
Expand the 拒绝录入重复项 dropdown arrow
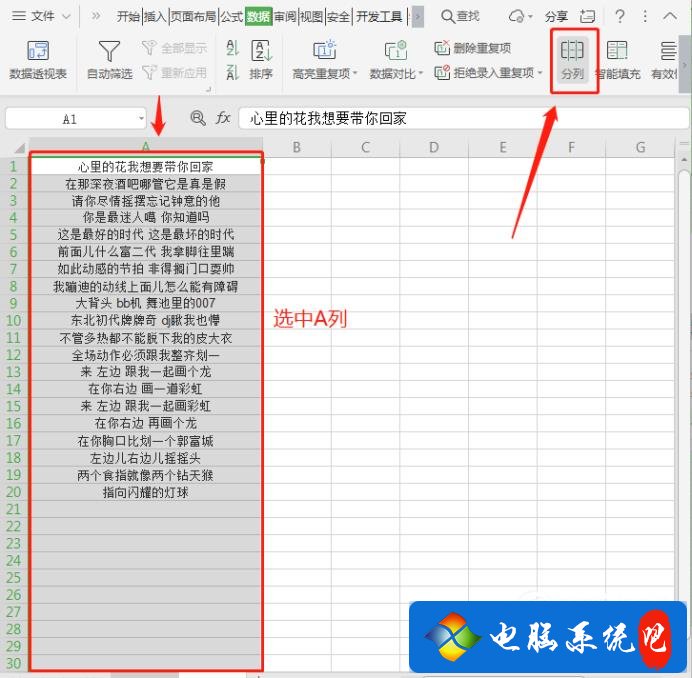(540, 72)
